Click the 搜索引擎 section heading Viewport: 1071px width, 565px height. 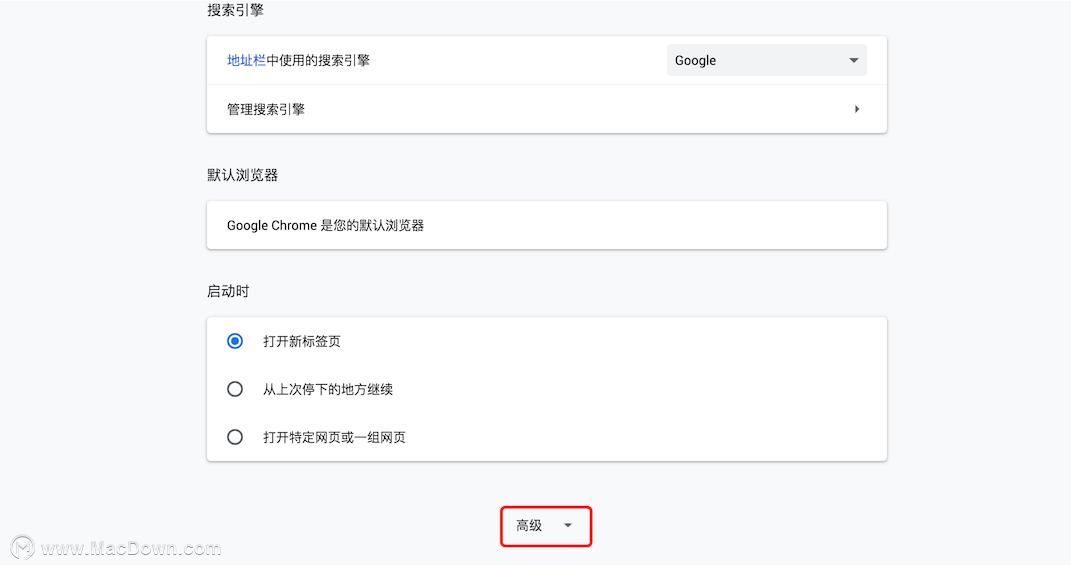(235, 10)
